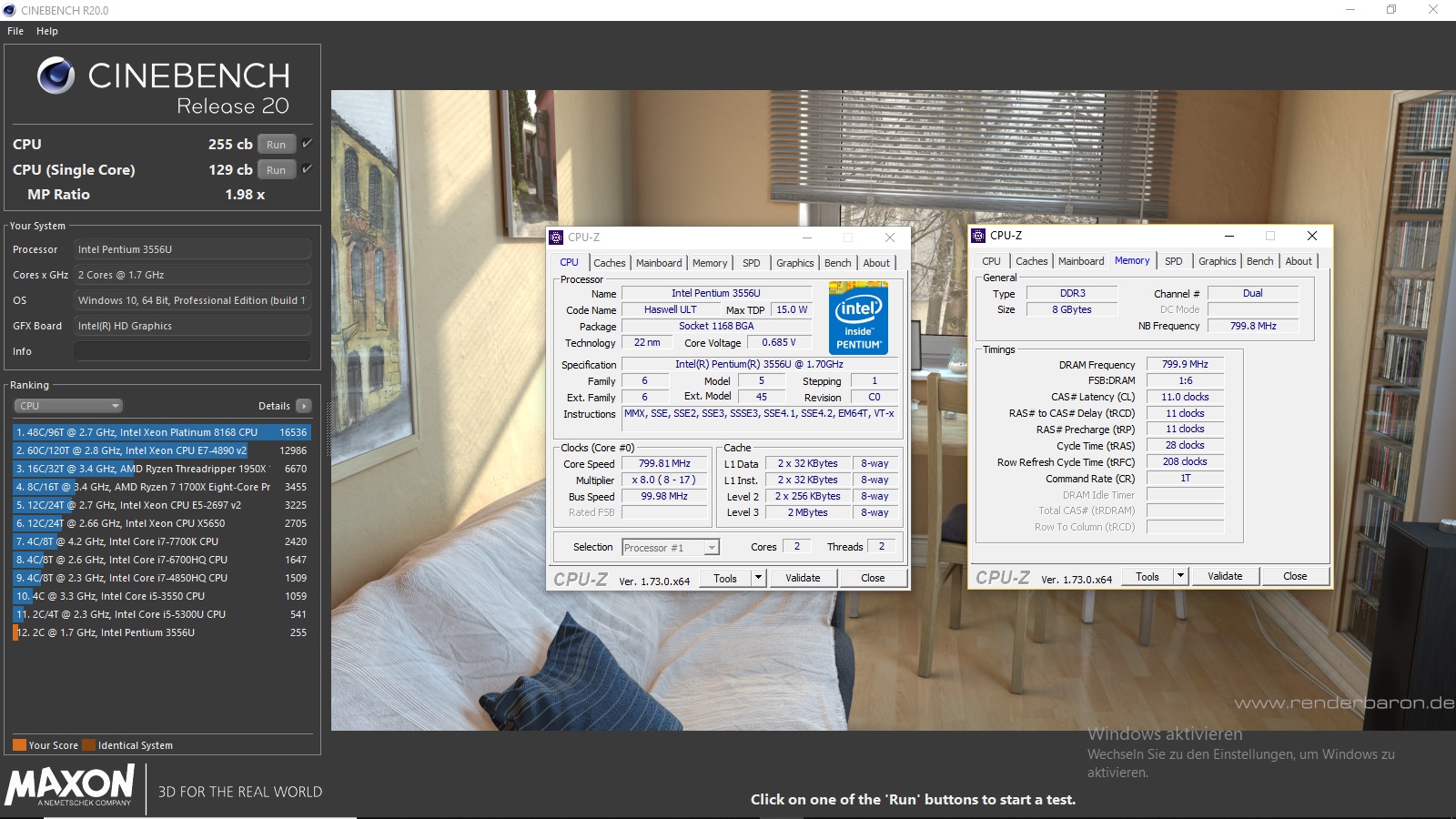Click the CPU-Z icon in left window title
This screenshot has height=819, width=1456.
point(556,238)
